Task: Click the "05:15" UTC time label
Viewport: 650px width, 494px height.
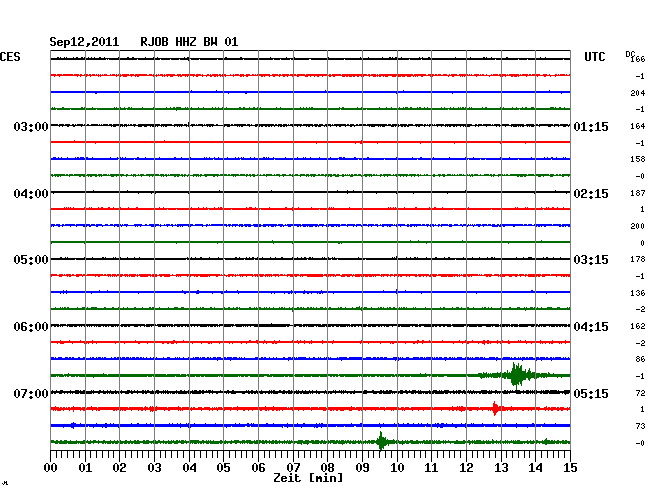Action: [591, 393]
